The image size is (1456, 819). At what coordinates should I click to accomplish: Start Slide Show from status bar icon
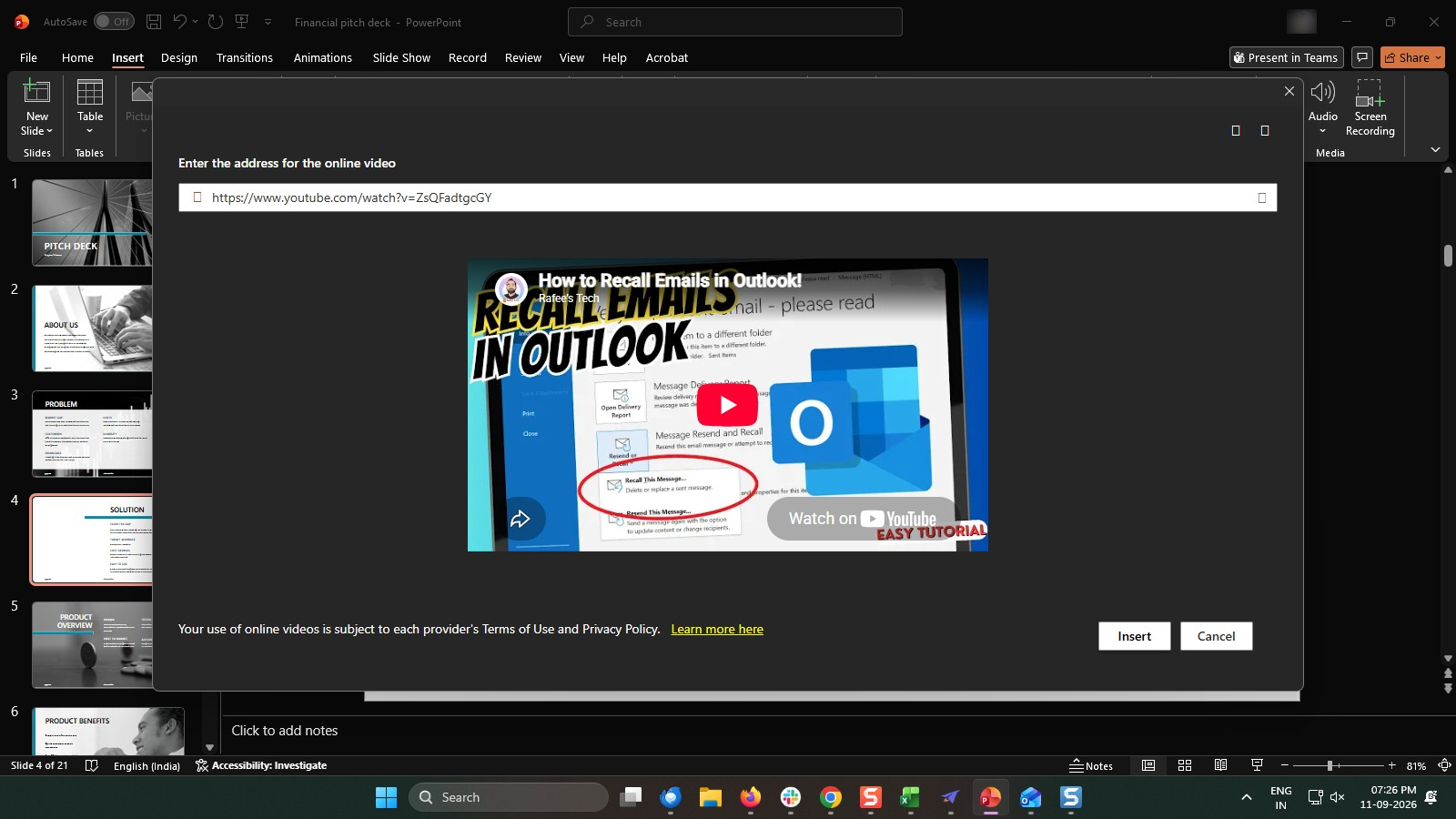[1257, 766]
